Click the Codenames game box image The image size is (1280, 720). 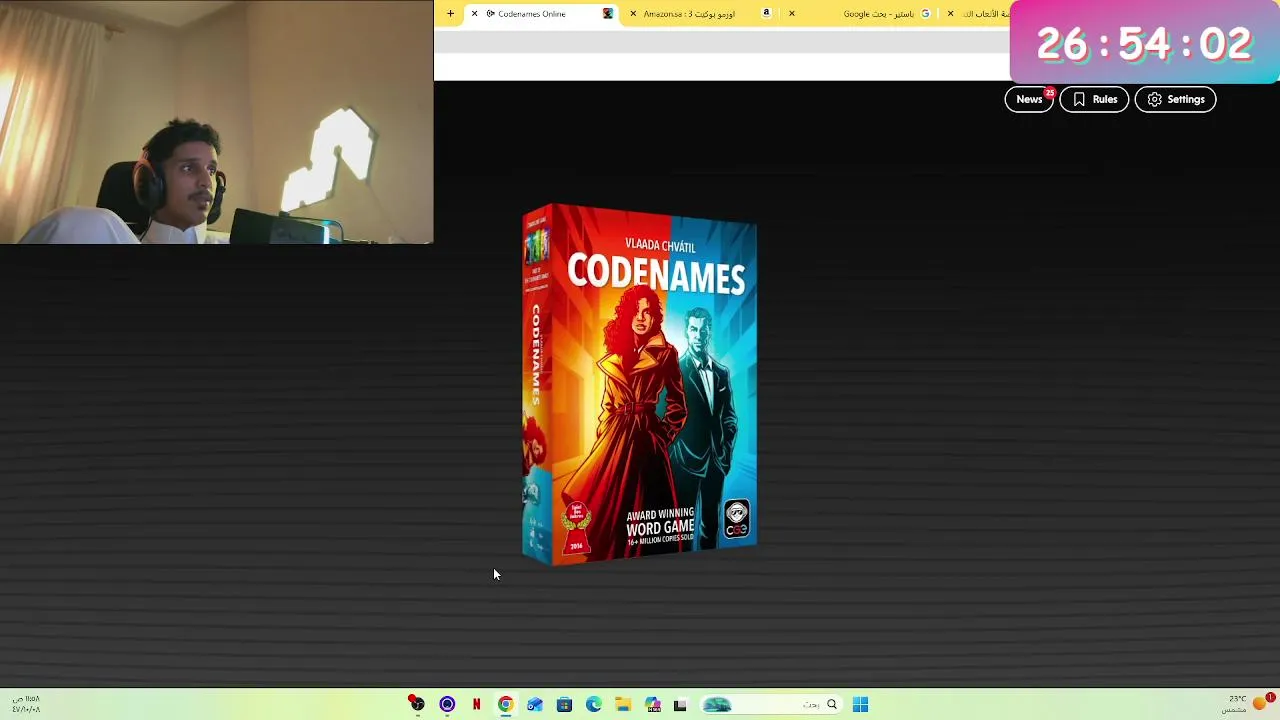click(639, 384)
